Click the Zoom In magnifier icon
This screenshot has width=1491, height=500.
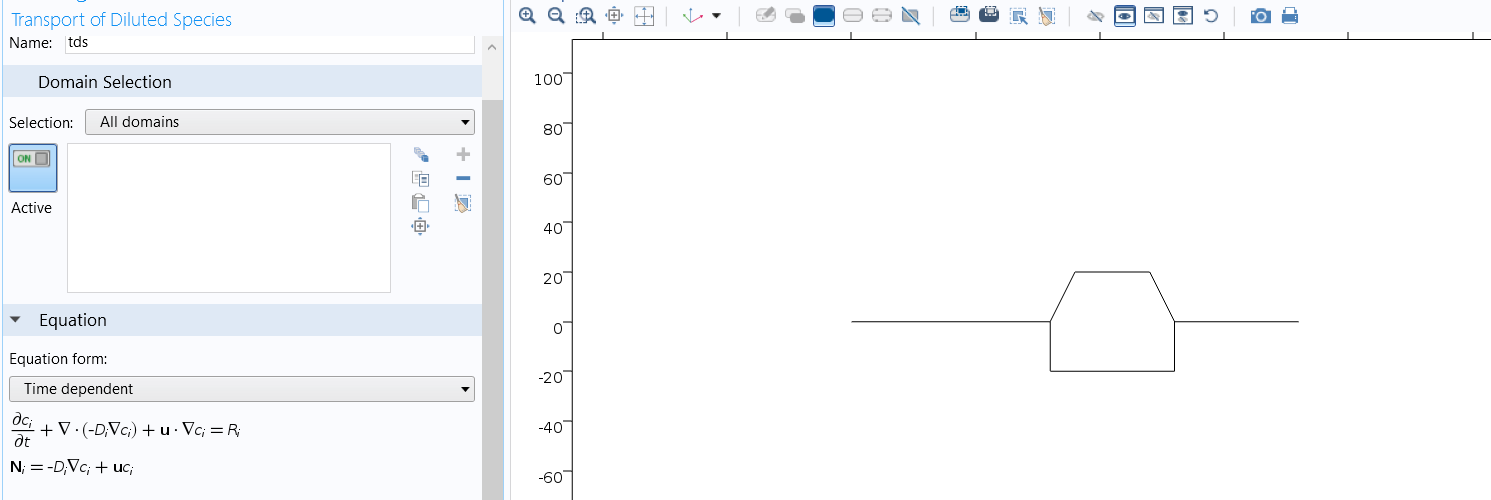527,16
